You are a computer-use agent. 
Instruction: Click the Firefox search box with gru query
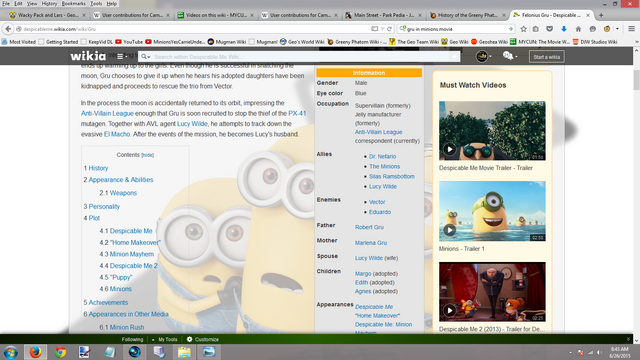[457, 29]
